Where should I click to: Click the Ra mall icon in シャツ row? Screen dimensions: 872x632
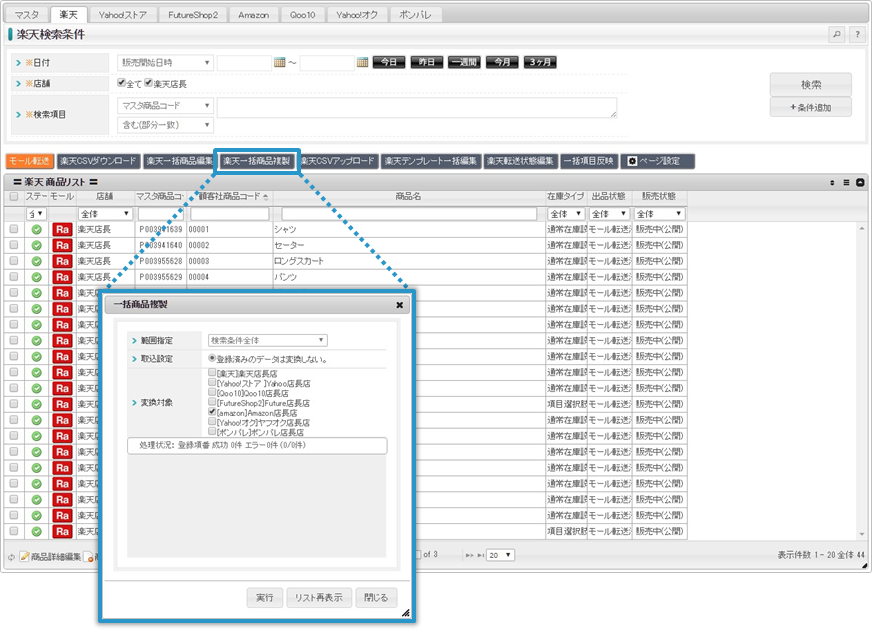(x=62, y=229)
